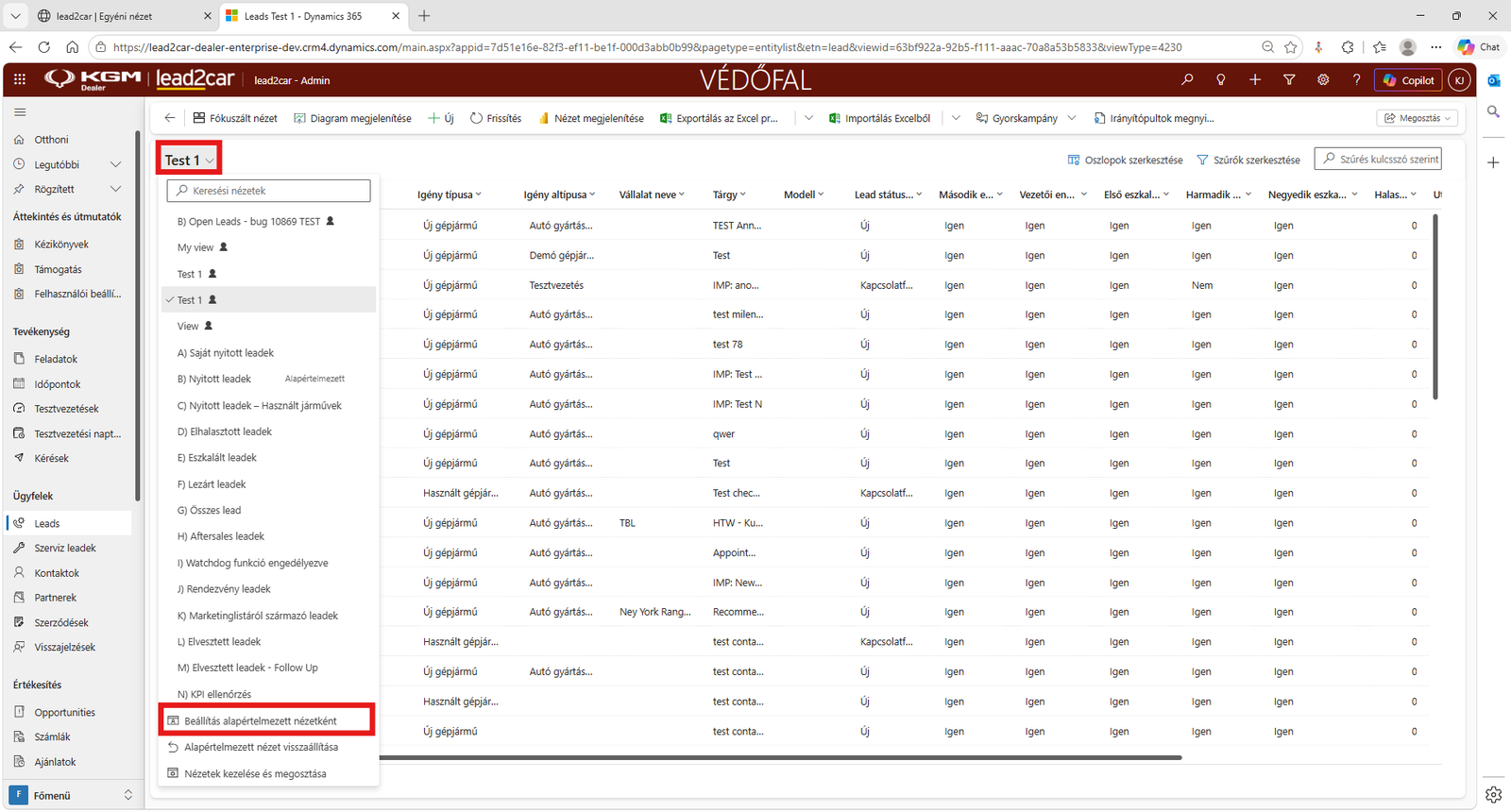Open the settings gear in header
1511x812 pixels.
click(1323, 80)
